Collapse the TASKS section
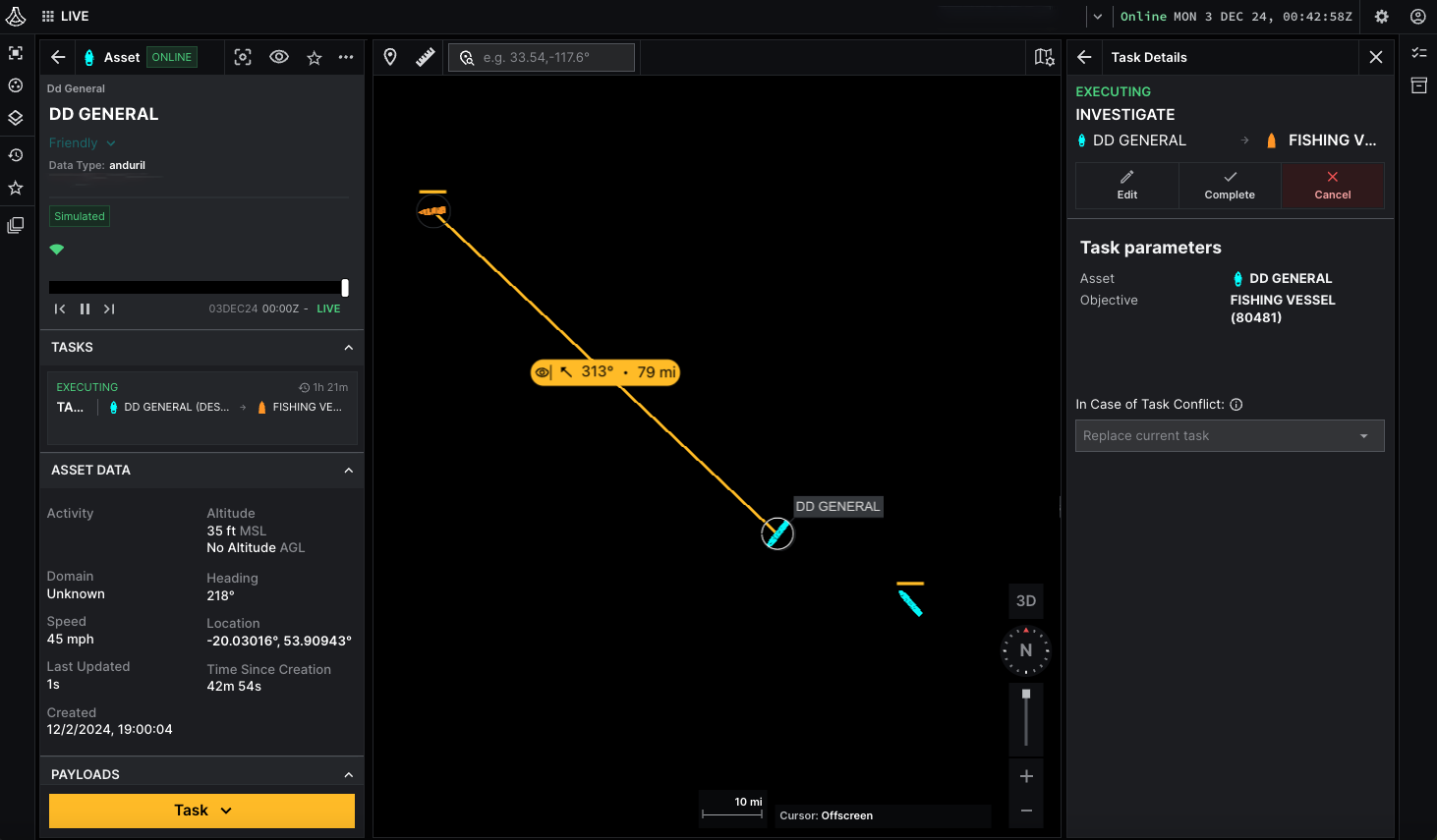Viewport: 1437px width, 840px height. 348,348
